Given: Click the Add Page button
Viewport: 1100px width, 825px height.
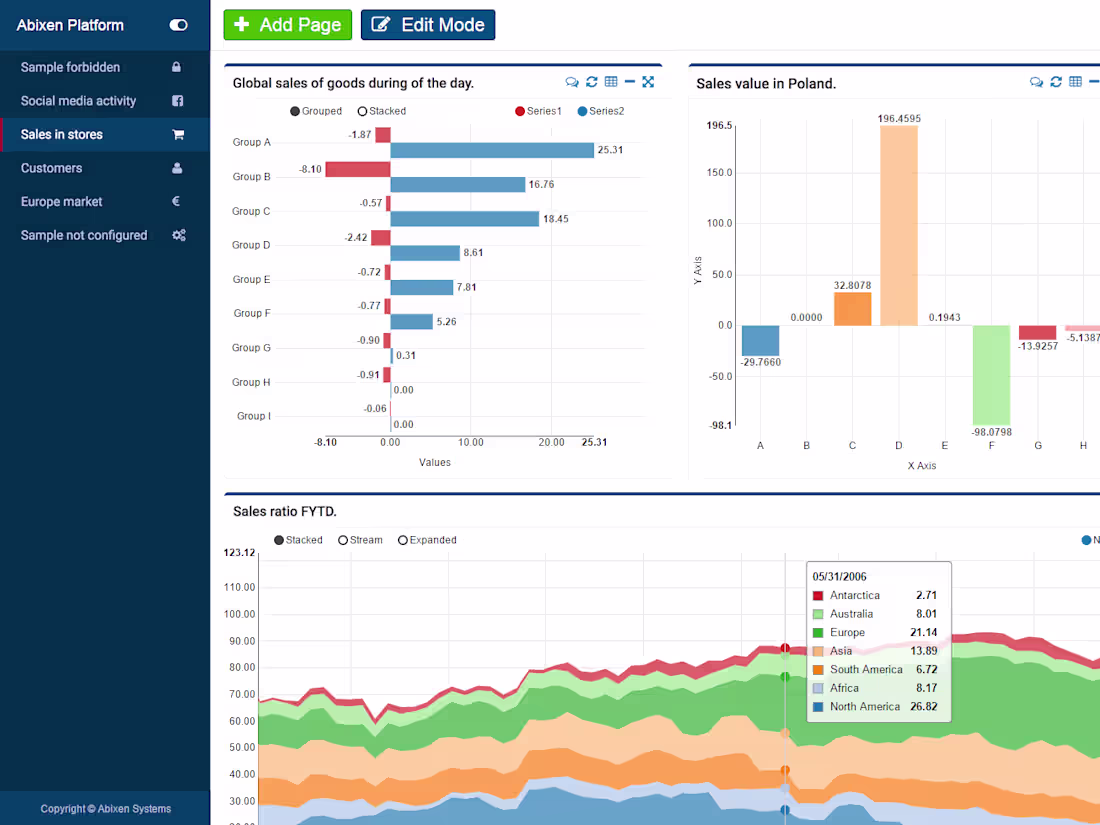Looking at the screenshot, I should coord(287,25).
